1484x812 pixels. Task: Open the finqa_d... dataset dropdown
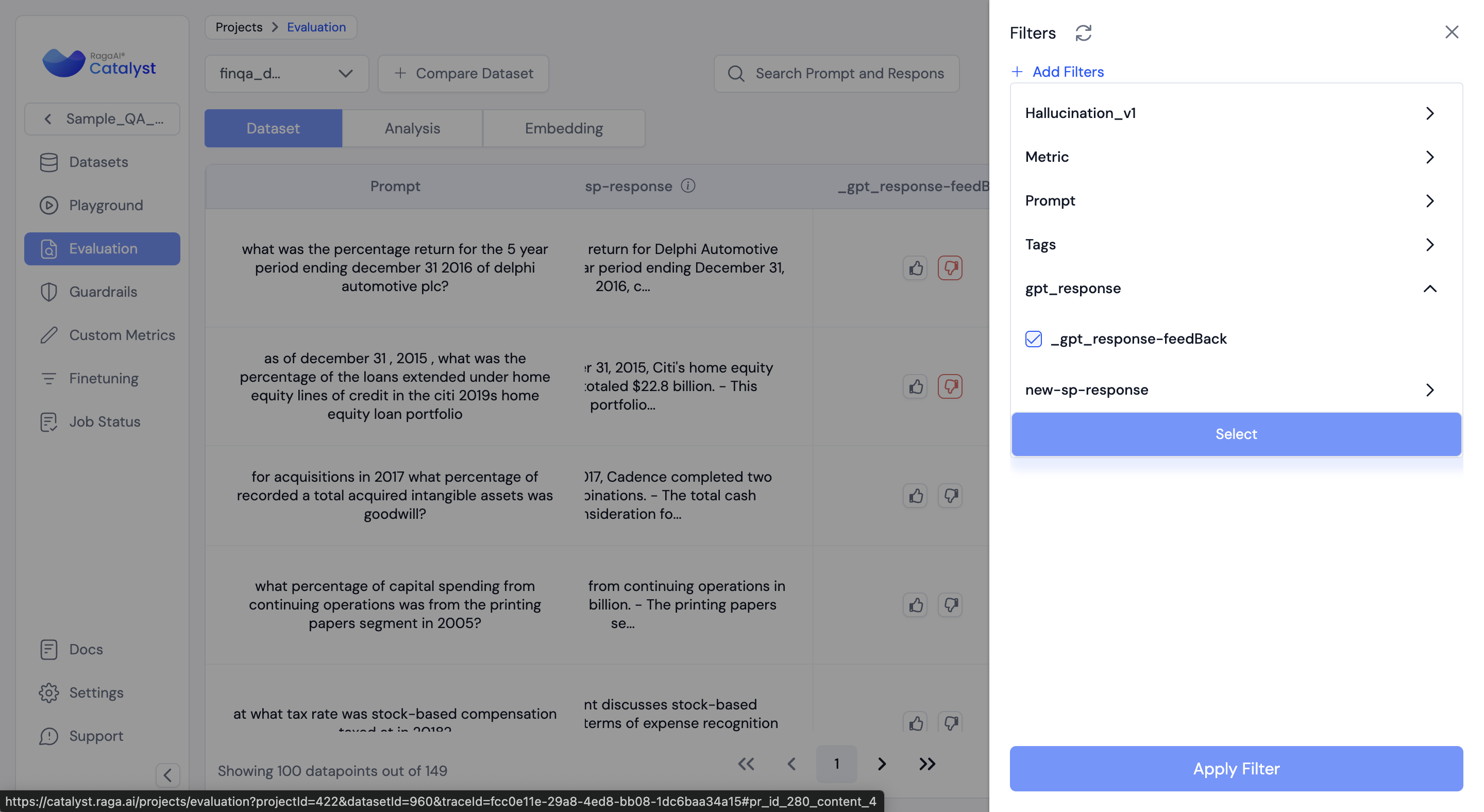[x=286, y=74]
